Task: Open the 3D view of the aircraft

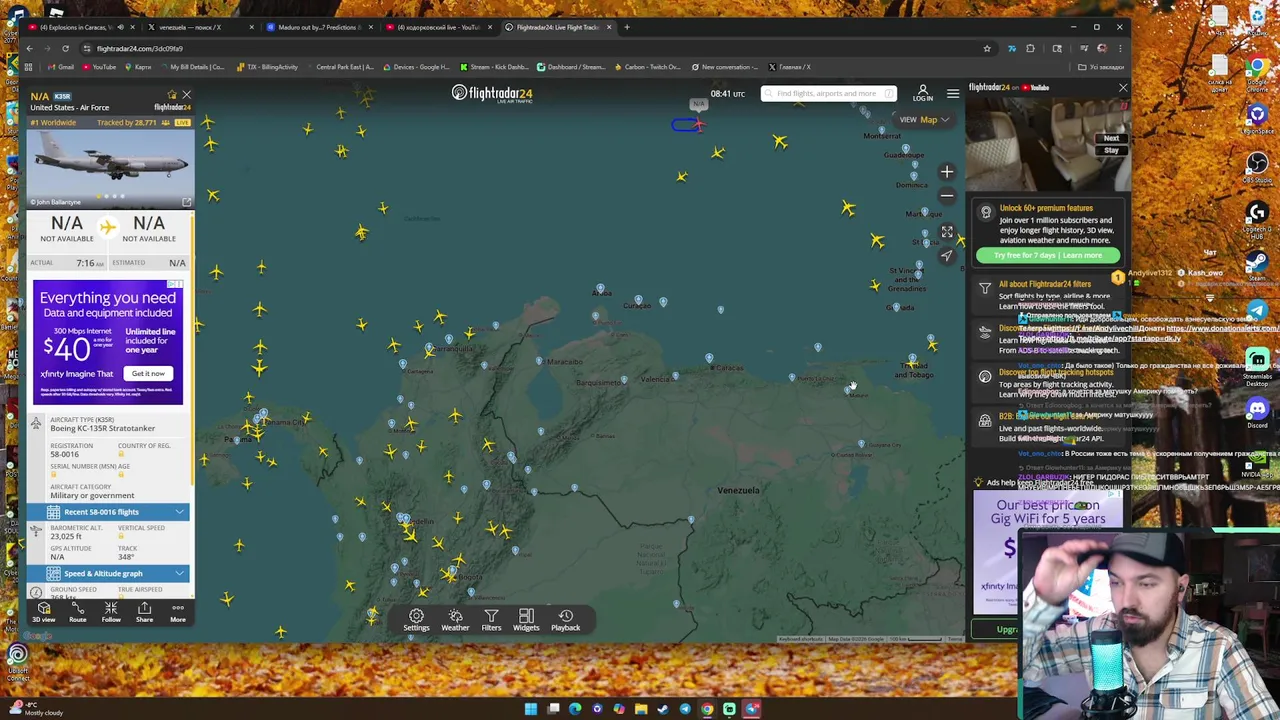Action: [x=43, y=612]
